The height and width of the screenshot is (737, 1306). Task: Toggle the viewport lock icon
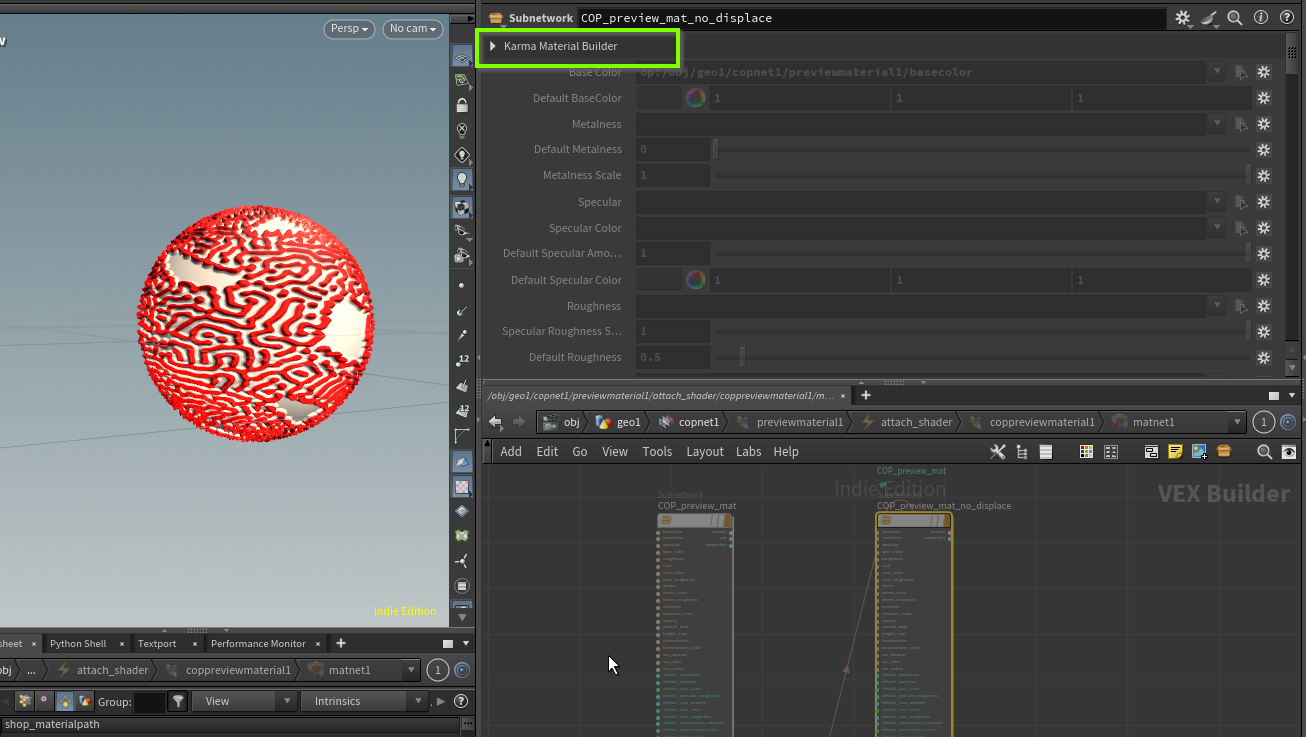pyautogui.click(x=462, y=105)
